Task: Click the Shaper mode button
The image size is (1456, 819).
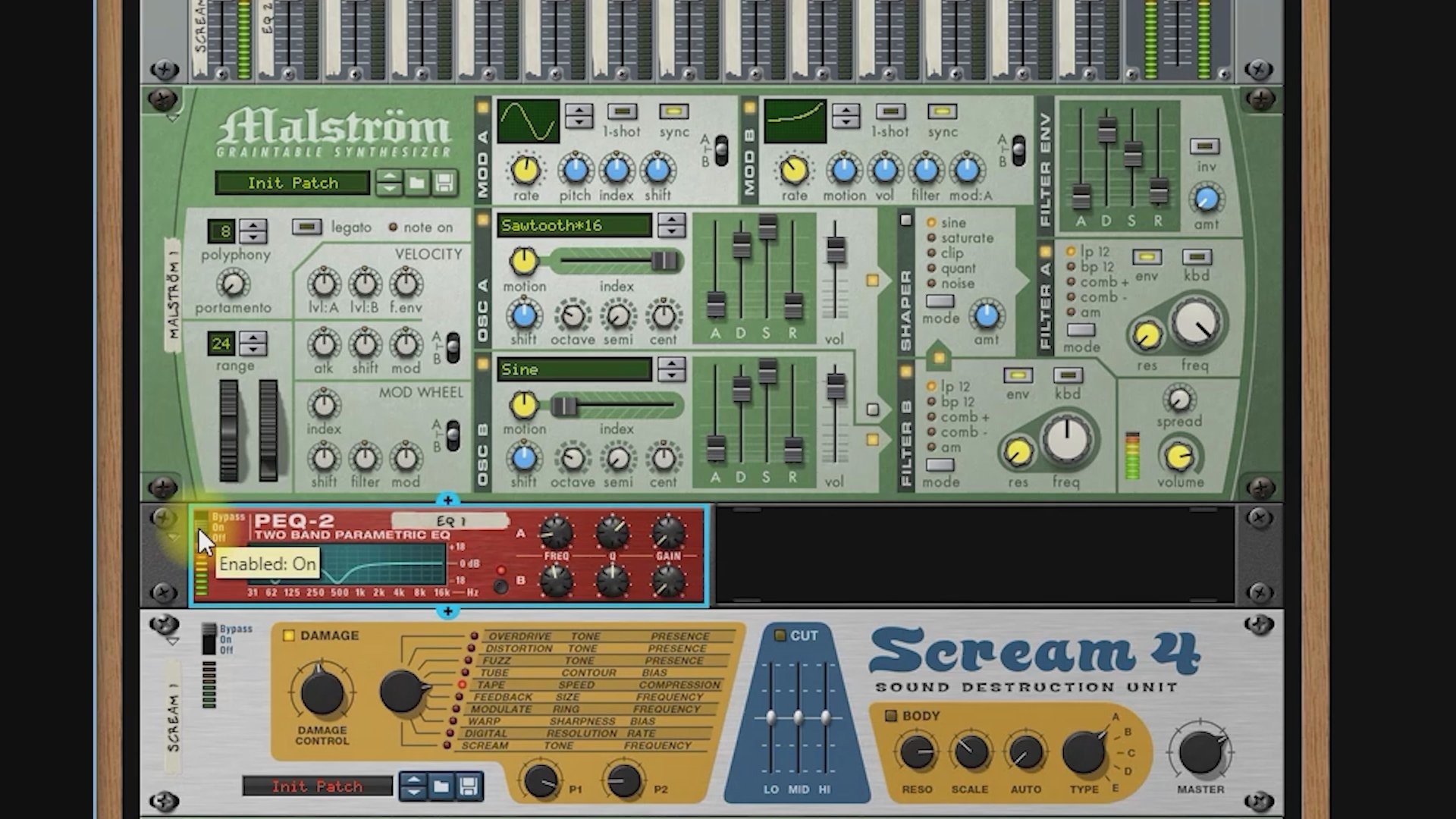Action: [x=939, y=301]
